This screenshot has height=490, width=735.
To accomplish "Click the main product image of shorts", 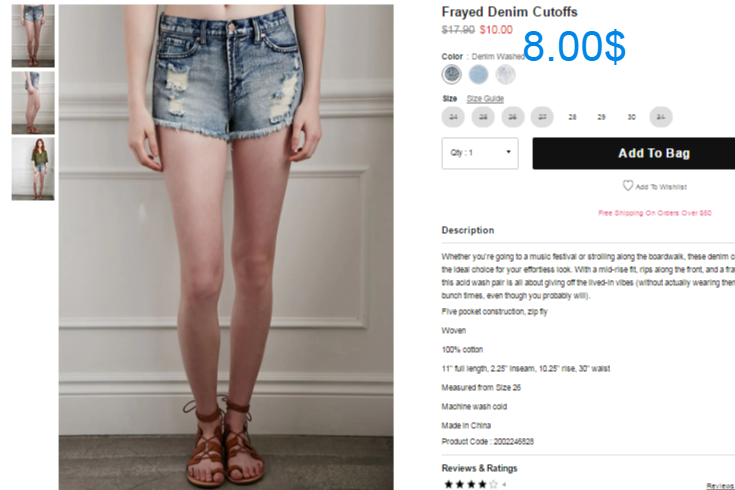I will pyautogui.click(x=226, y=247).
